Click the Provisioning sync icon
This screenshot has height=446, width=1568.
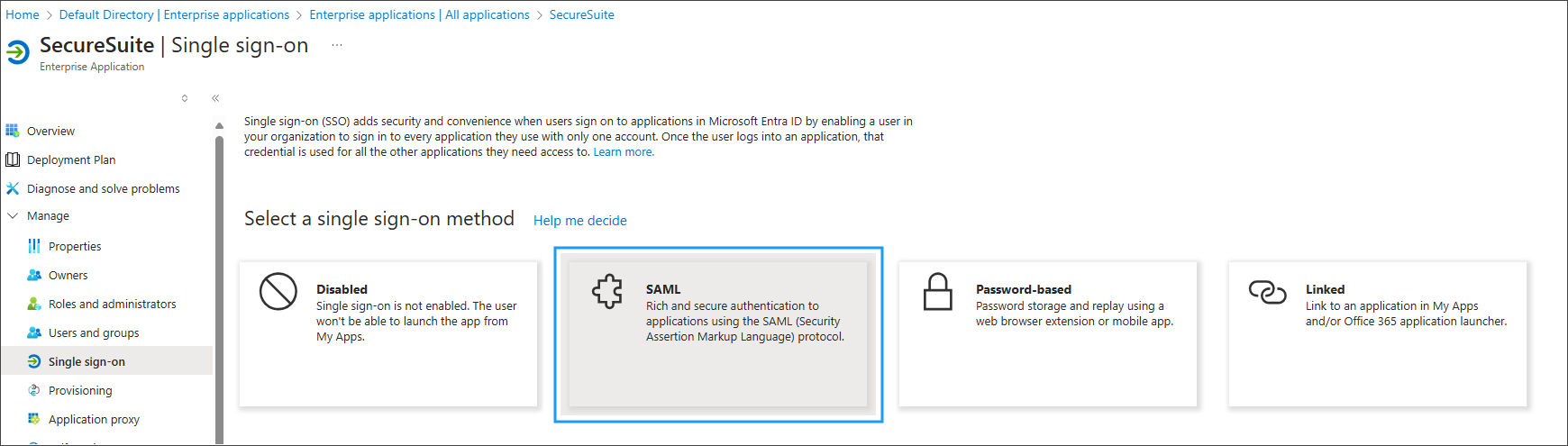[34, 390]
